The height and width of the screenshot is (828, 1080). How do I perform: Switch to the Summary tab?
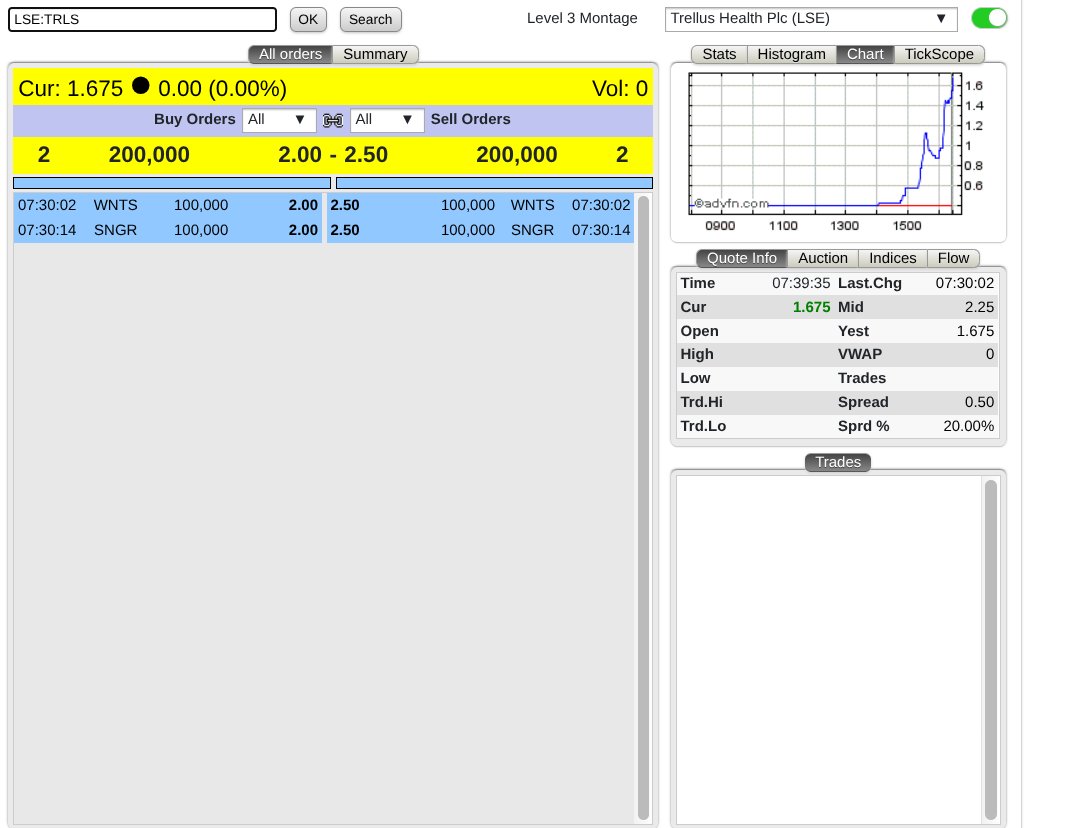pyautogui.click(x=375, y=54)
